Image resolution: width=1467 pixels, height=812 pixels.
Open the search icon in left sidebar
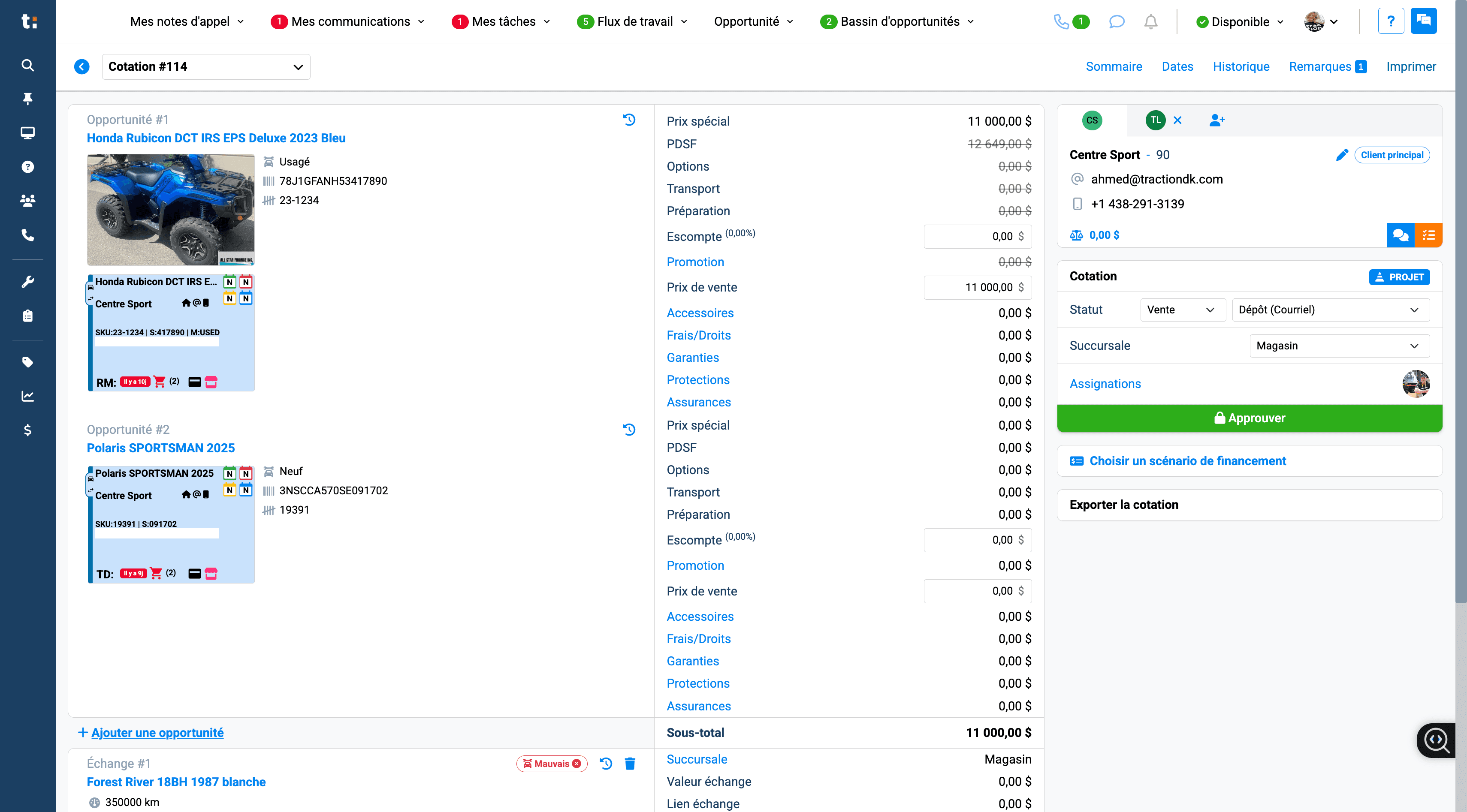tap(27, 66)
